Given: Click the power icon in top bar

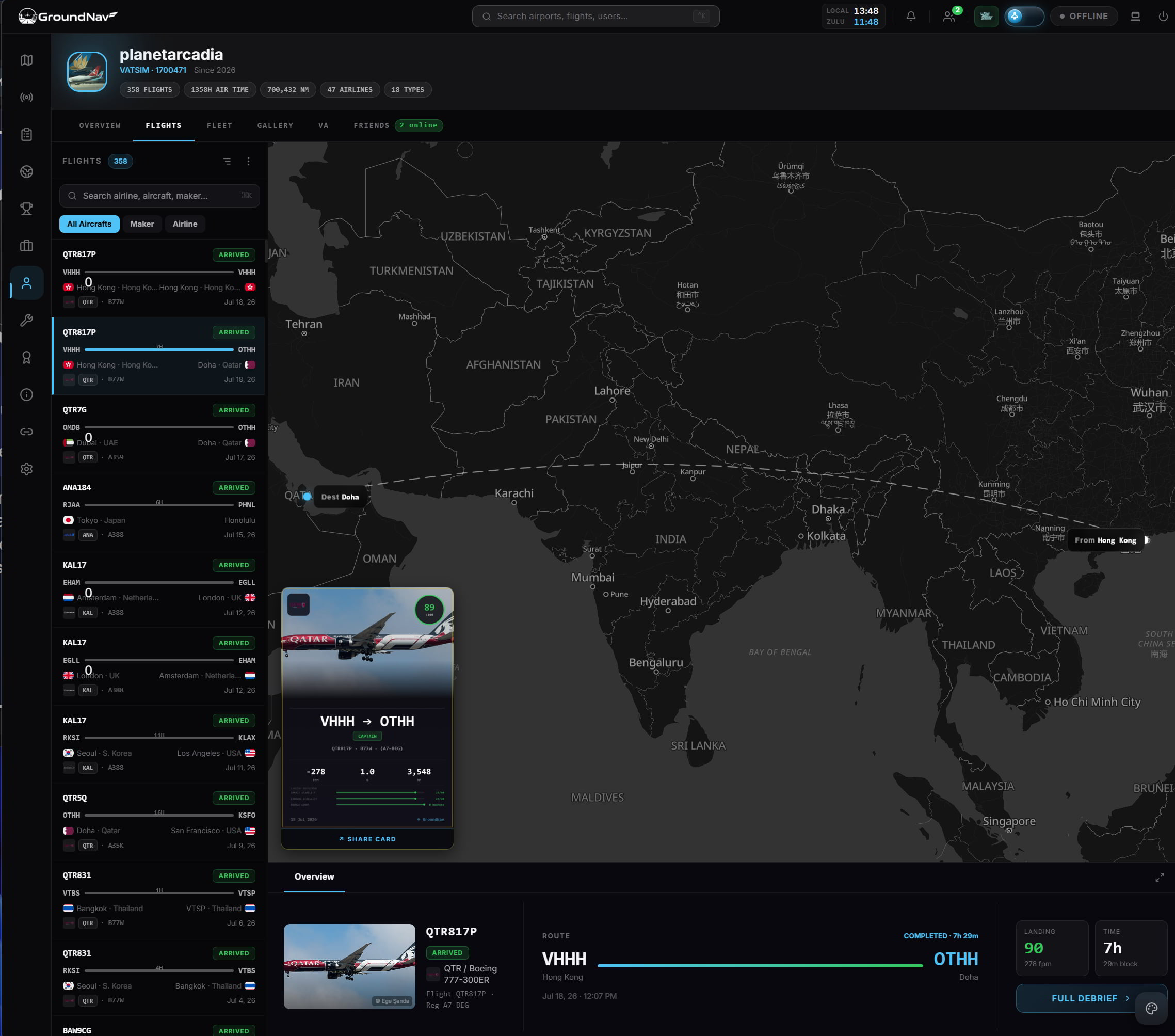Looking at the screenshot, I should point(1163,16).
